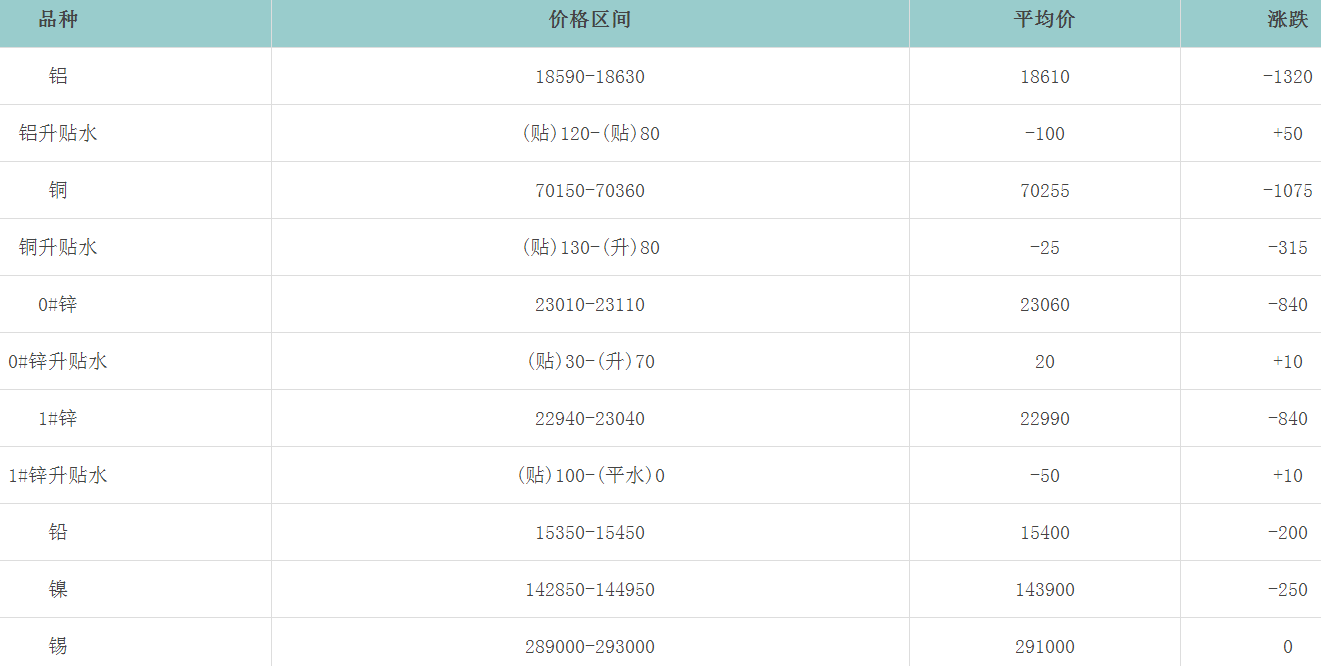Select the 铜 variety cell
Screen dimensions: 1321x666
coord(58,190)
